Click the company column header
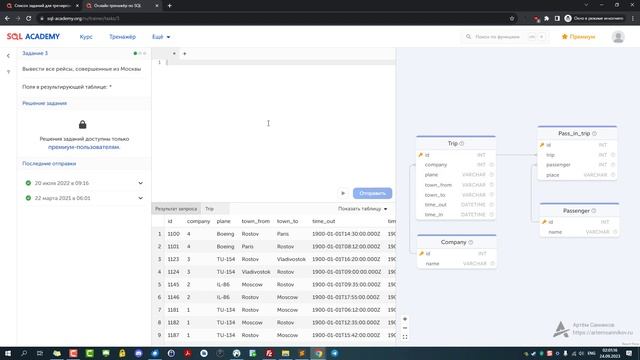The width and height of the screenshot is (640, 360). (198, 221)
